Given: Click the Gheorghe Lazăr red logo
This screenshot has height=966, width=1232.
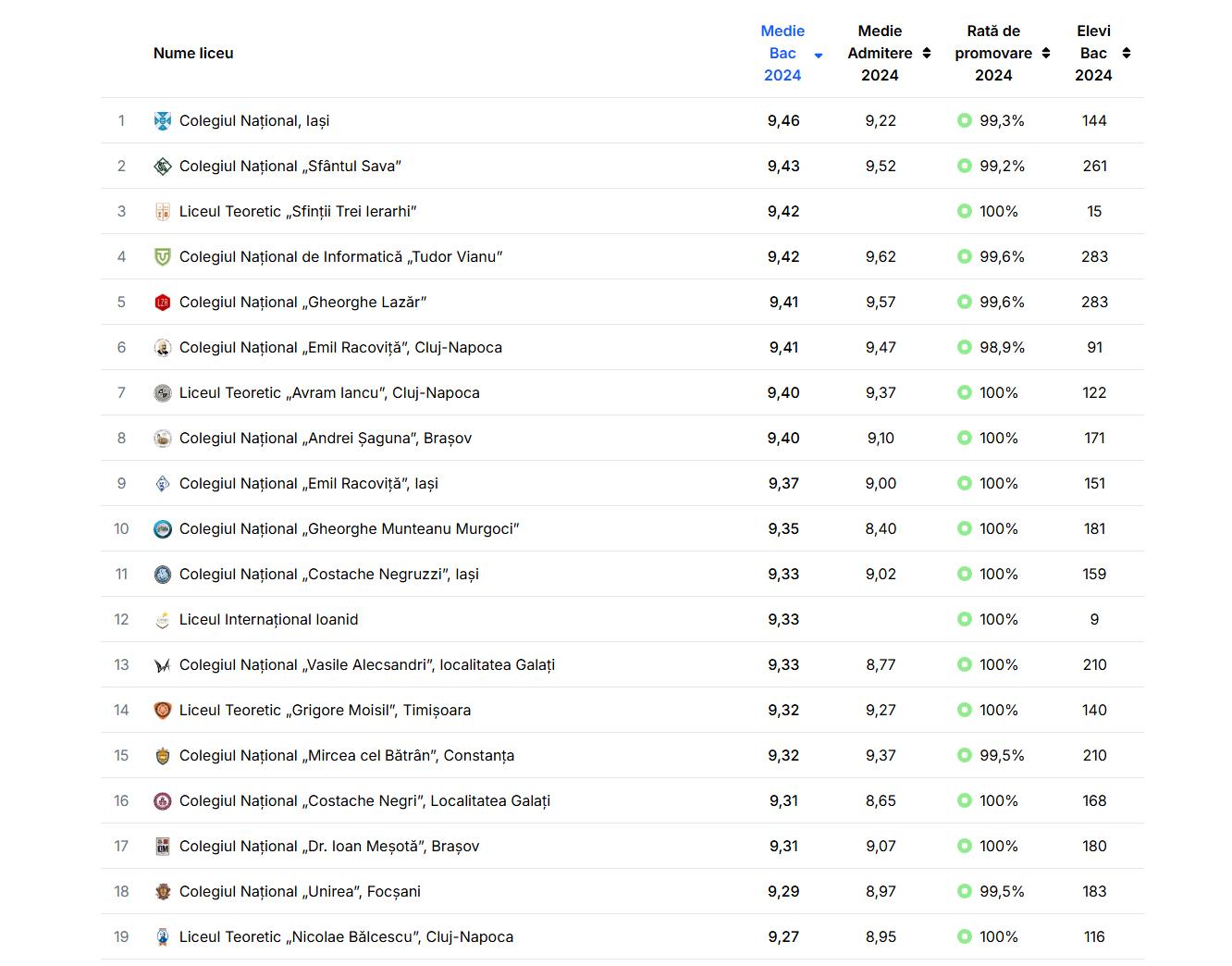Looking at the screenshot, I should 163,303.
